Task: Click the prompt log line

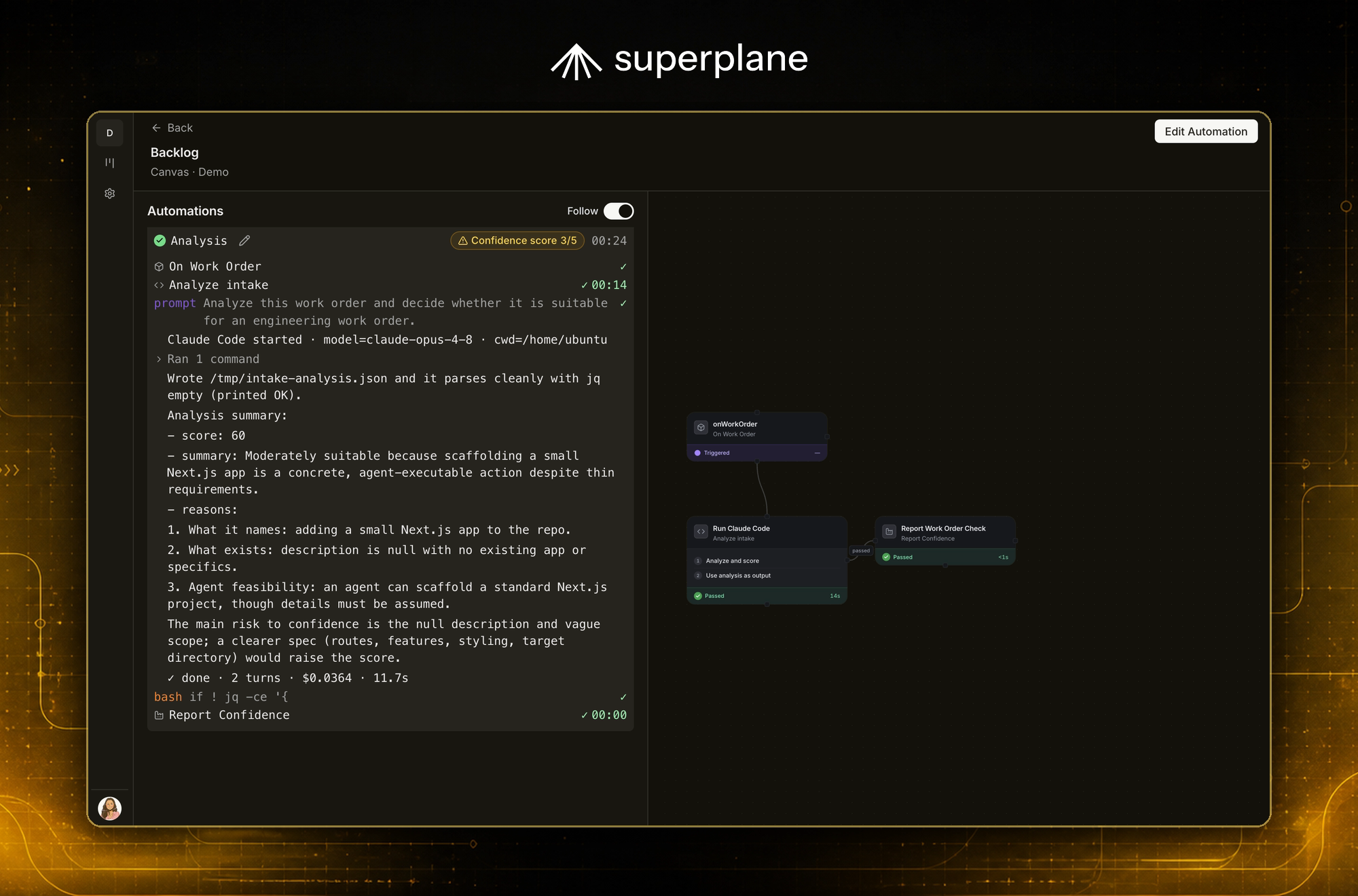Action: pos(390,312)
